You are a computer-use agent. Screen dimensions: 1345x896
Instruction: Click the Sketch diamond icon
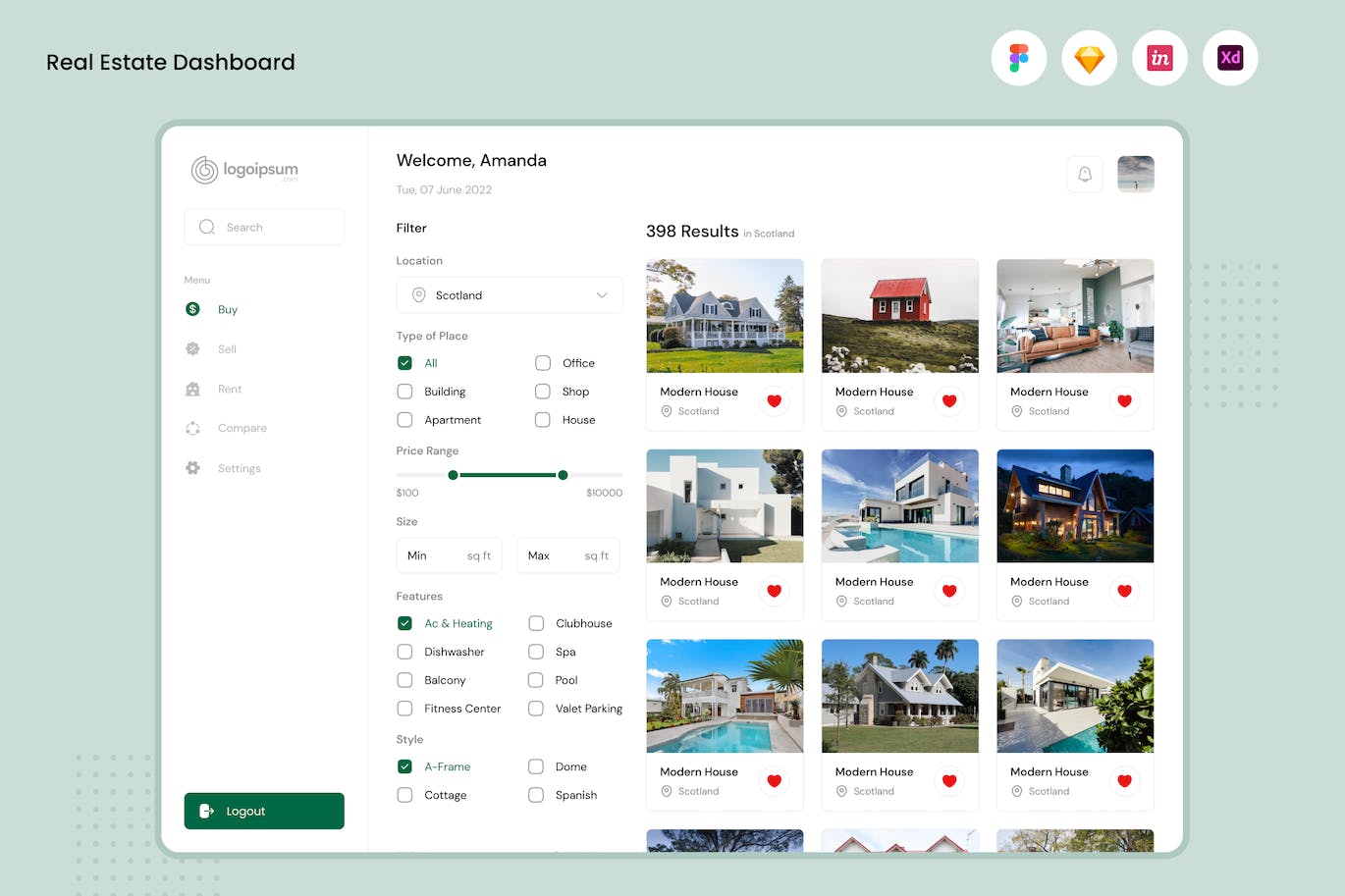click(1089, 58)
